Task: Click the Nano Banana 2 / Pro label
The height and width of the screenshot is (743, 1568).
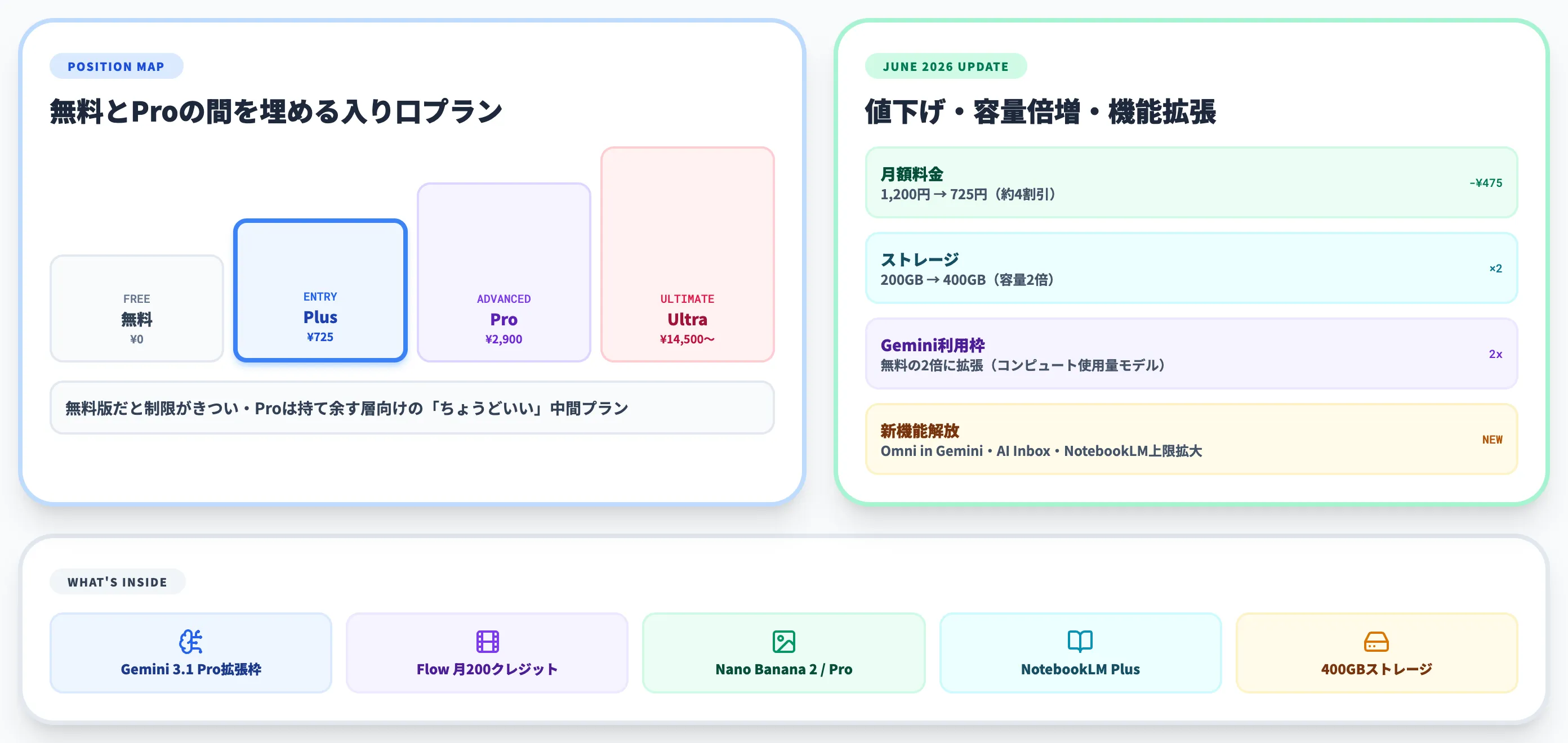Action: tap(783, 669)
